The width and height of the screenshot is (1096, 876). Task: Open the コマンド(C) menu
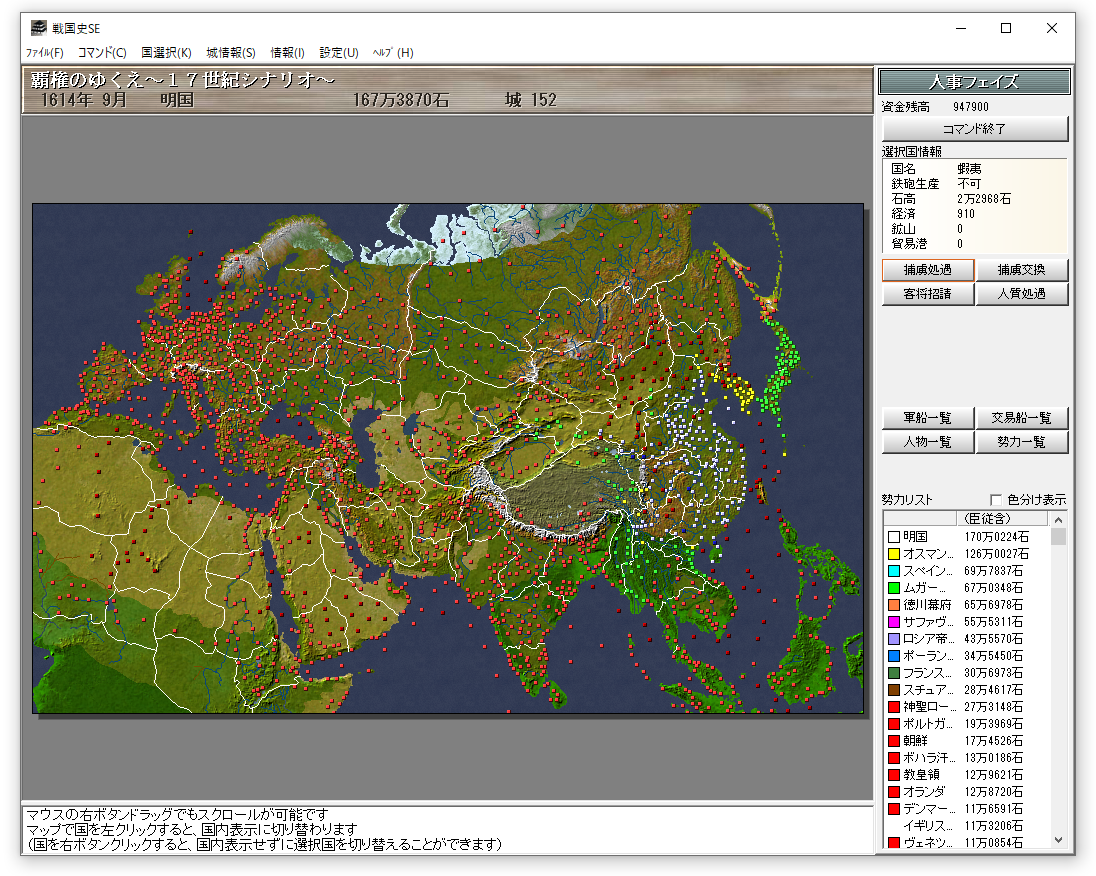(x=102, y=53)
